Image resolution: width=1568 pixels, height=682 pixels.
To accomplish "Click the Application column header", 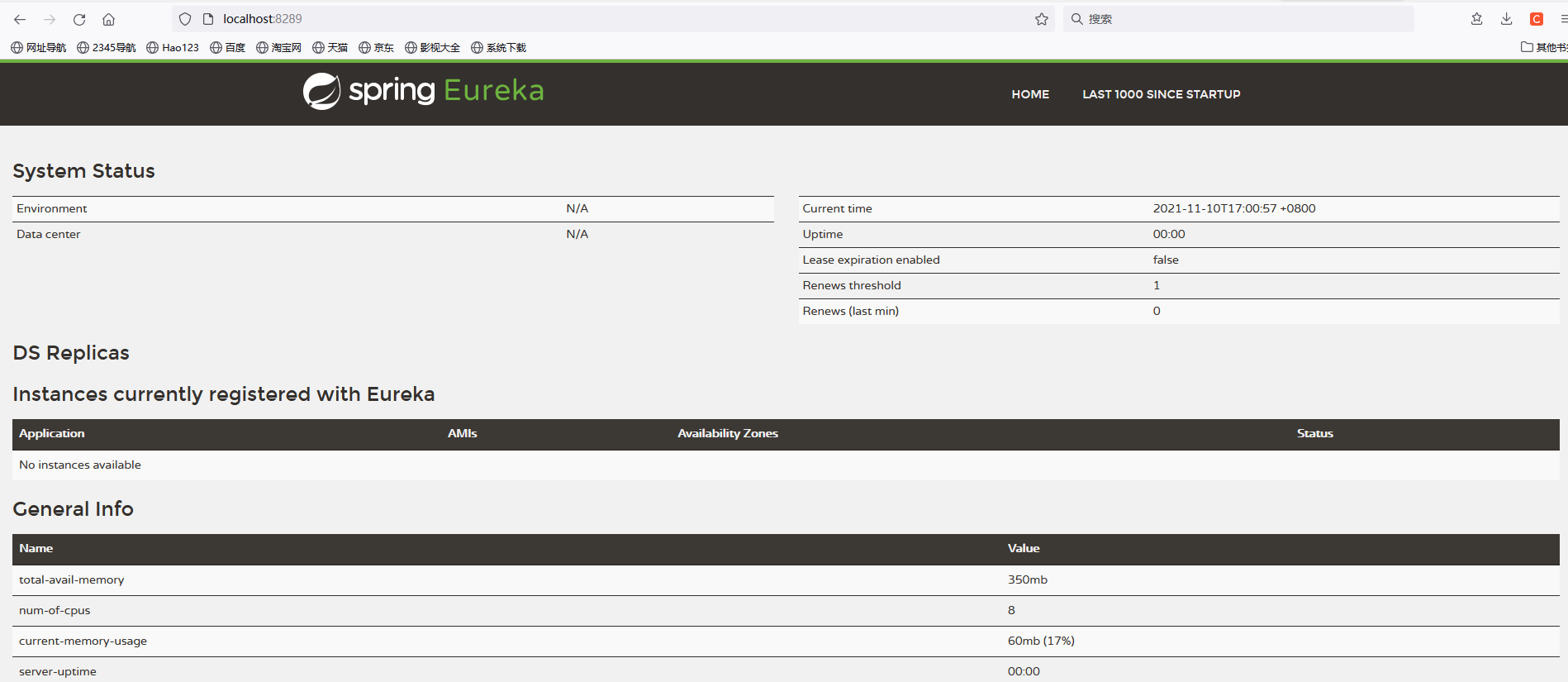I will (x=52, y=433).
